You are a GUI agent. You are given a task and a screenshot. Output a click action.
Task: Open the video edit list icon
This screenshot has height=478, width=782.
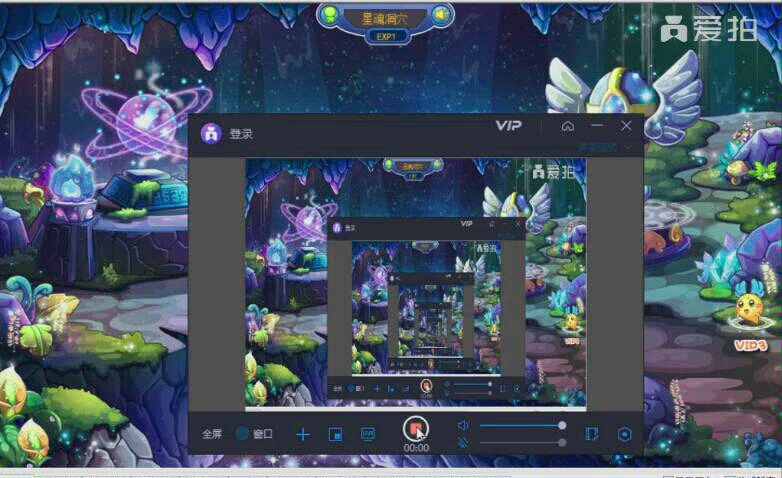[x=592, y=434]
